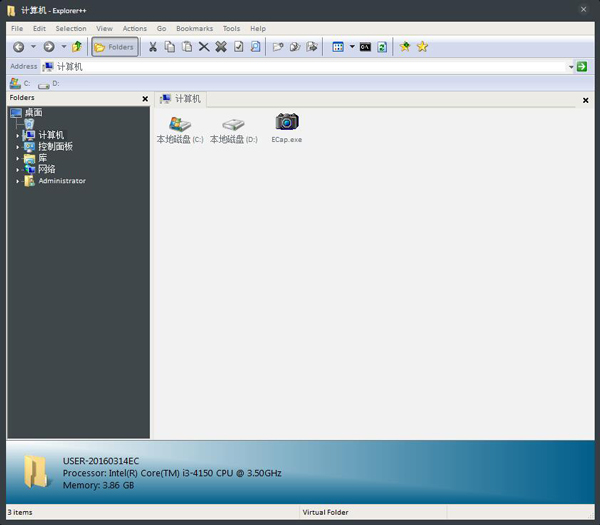Open drive D: from the drives bar
The height and width of the screenshot is (525, 600).
pos(49,83)
